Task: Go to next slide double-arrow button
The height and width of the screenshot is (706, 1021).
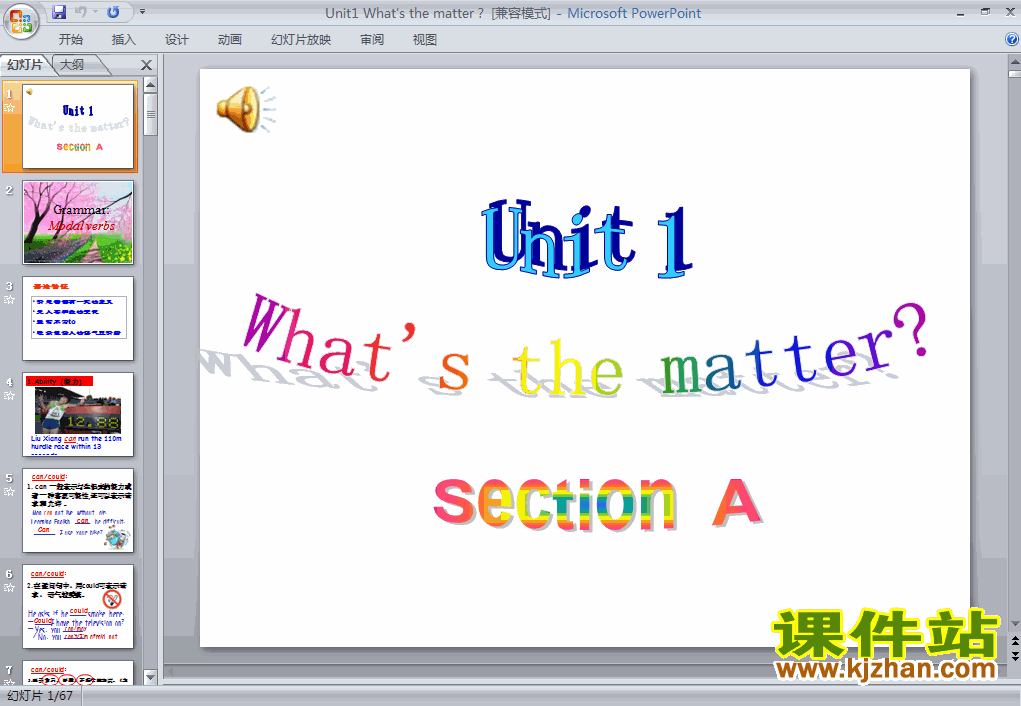Action: [1014, 656]
